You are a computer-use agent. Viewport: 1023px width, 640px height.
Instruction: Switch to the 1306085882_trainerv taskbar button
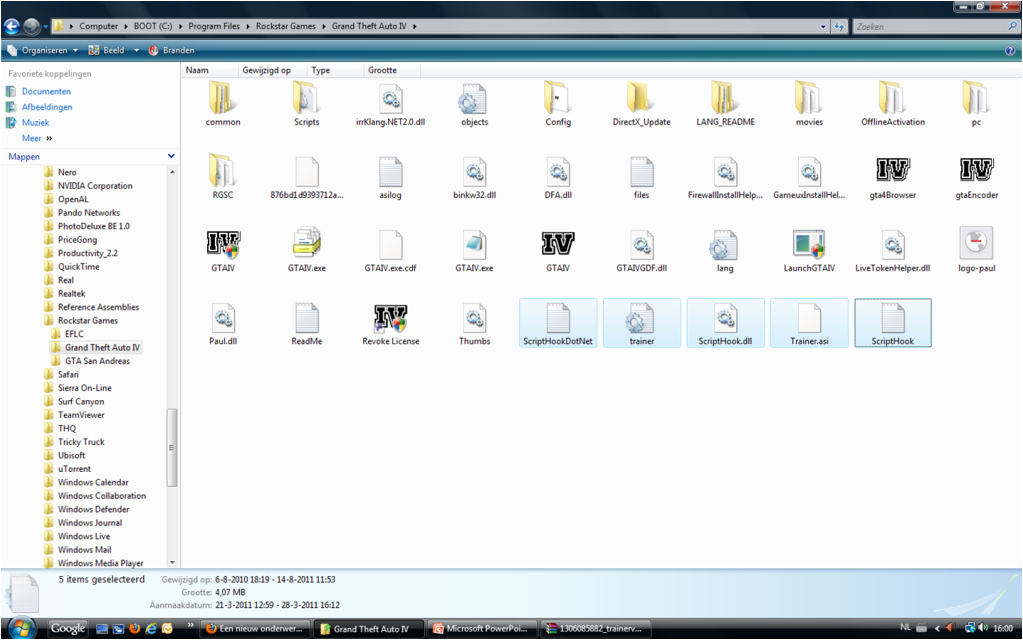596,629
